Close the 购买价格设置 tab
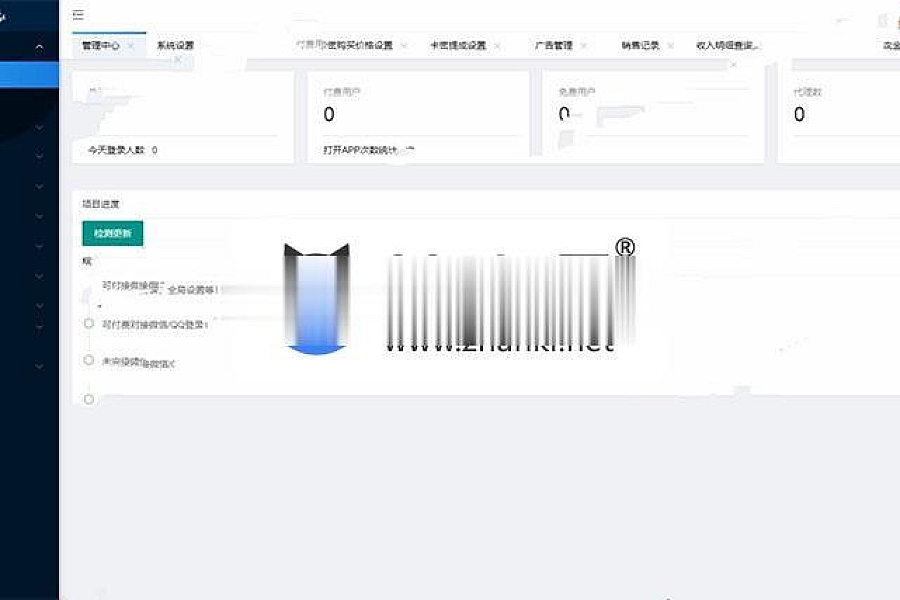Viewport: 900px width, 600px height. pos(404,45)
